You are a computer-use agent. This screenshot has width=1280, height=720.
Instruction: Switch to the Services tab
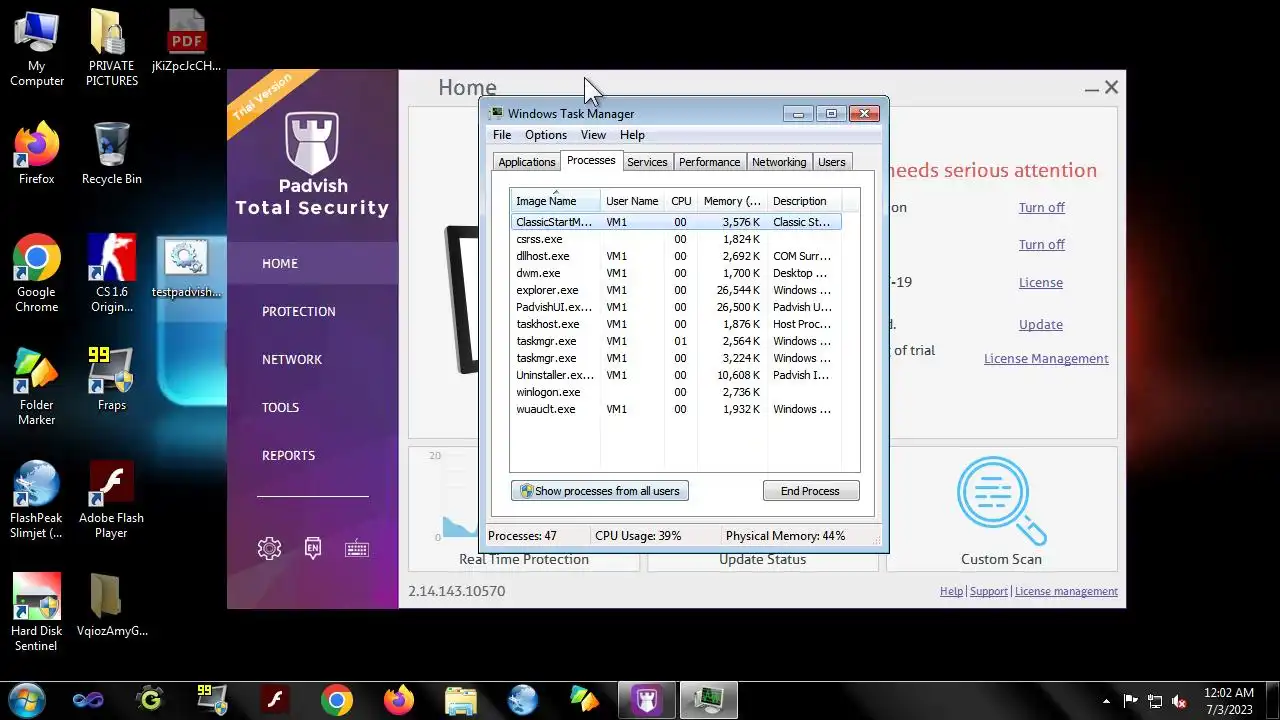coord(647,162)
